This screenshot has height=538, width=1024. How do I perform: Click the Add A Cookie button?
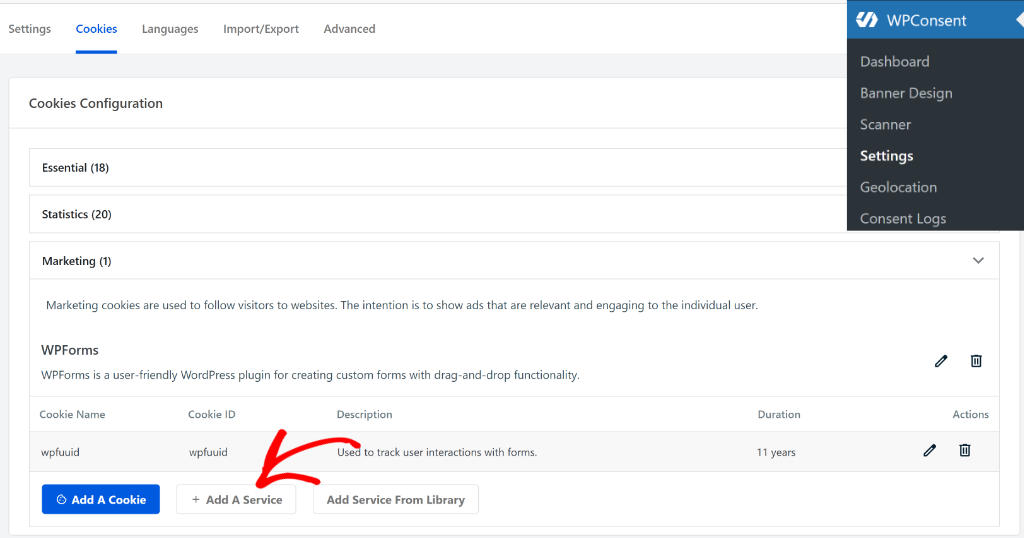click(101, 499)
